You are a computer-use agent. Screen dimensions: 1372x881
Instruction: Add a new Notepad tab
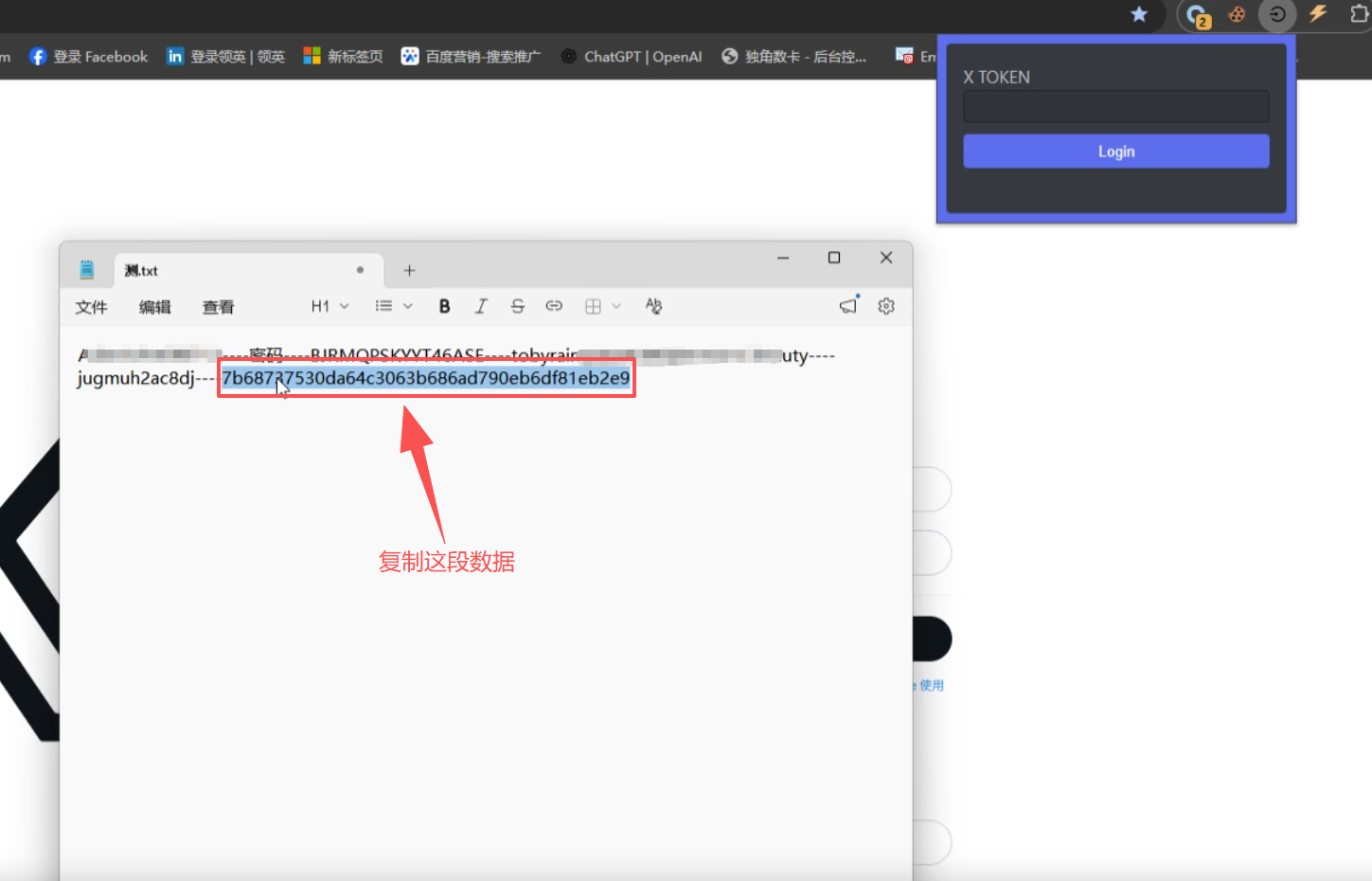pos(409,271)
